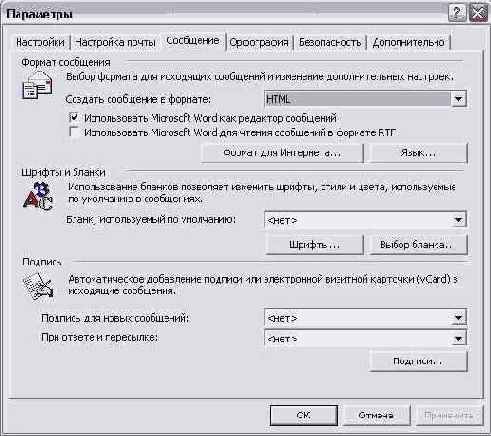This screenshot has height=436, width=491.
Task: Expand the reply and forward signature dropdown
Action: pyautogui.click(x=458, y=338)
